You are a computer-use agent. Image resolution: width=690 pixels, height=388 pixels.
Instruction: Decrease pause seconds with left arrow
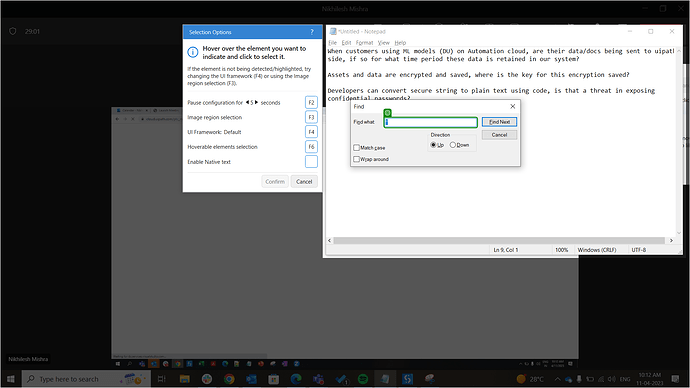(x=247, y=102)
